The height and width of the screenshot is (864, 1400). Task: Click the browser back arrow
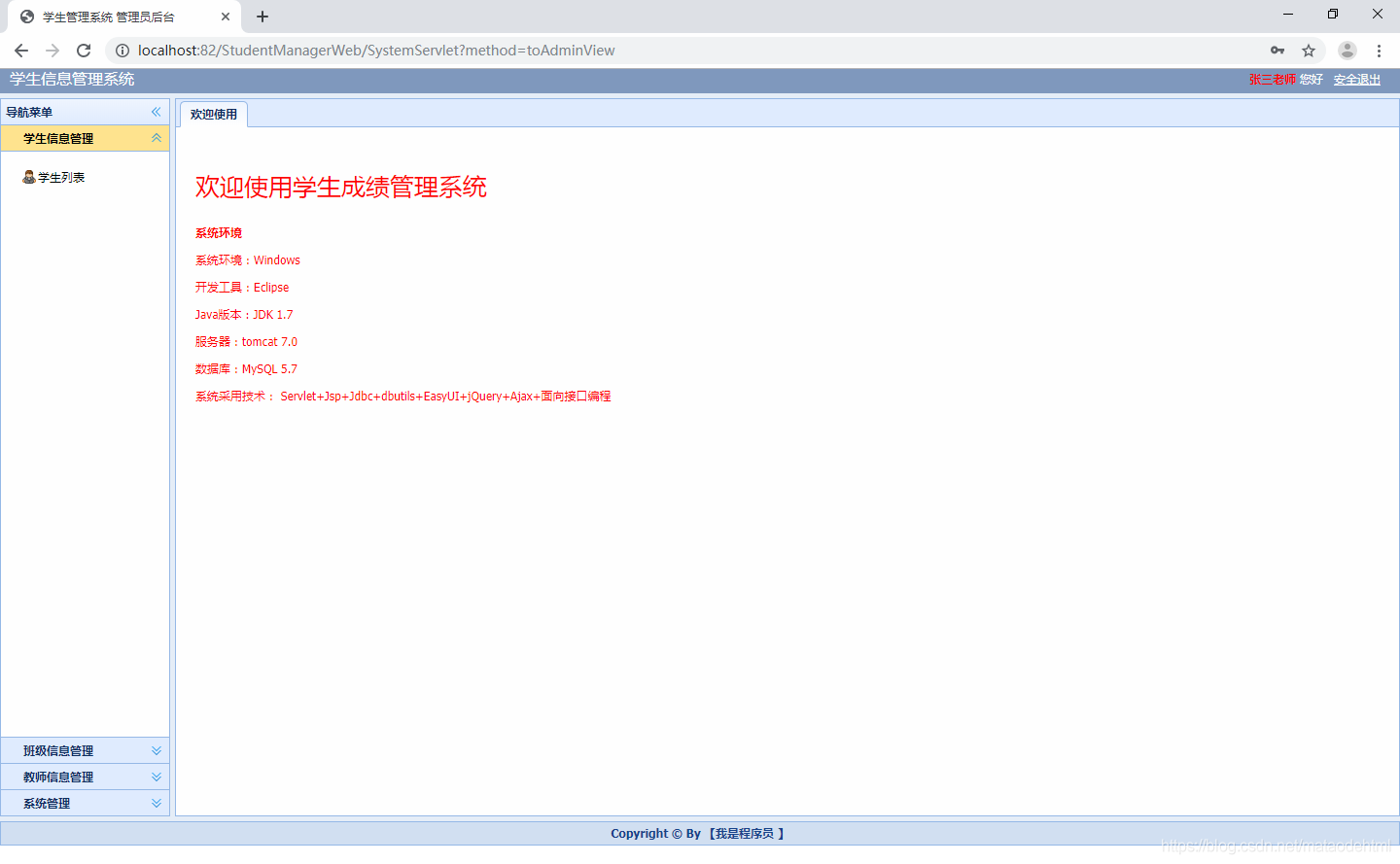click(x=21, y=51)
